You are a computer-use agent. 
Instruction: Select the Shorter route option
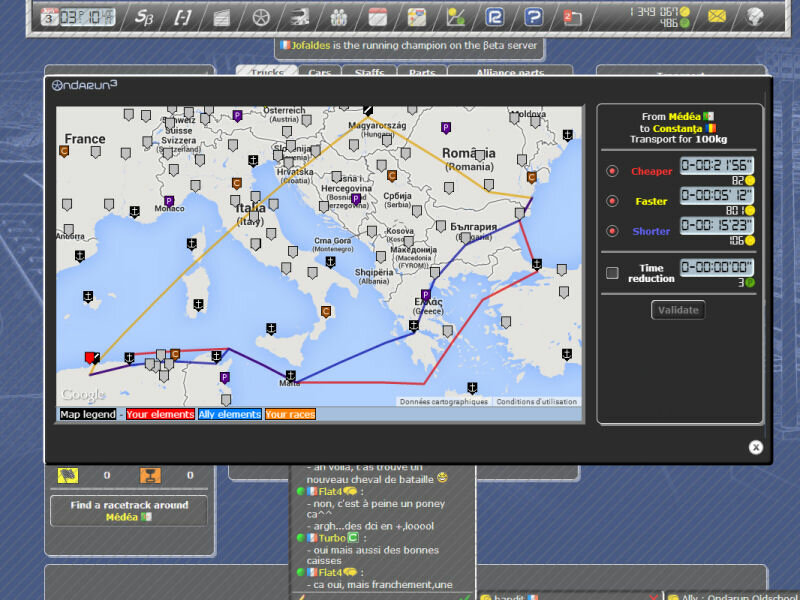tap(612, 231)
